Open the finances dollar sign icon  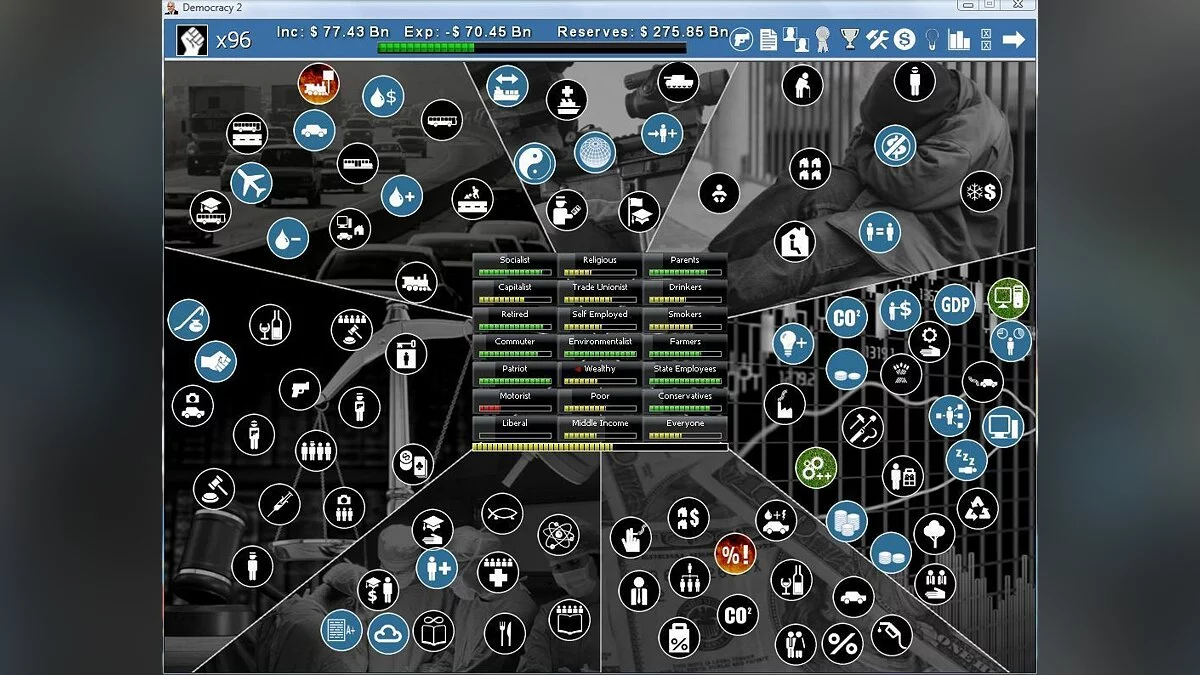[x=905, y=40]
